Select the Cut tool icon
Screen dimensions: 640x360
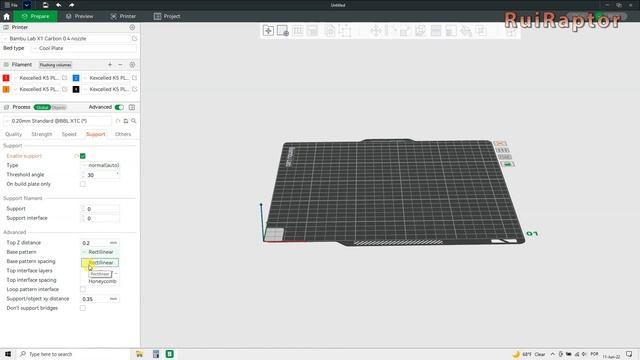(x=436, y=31)
